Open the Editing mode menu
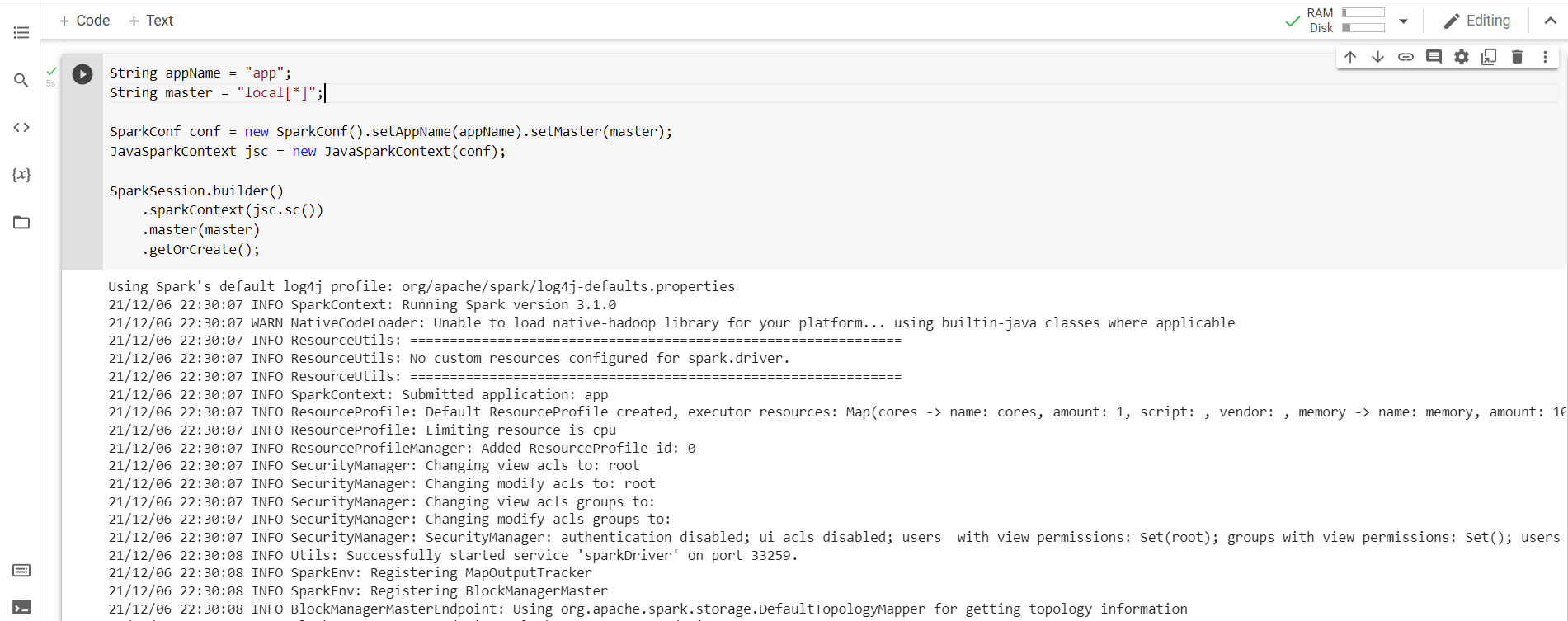 (1477, 21)
